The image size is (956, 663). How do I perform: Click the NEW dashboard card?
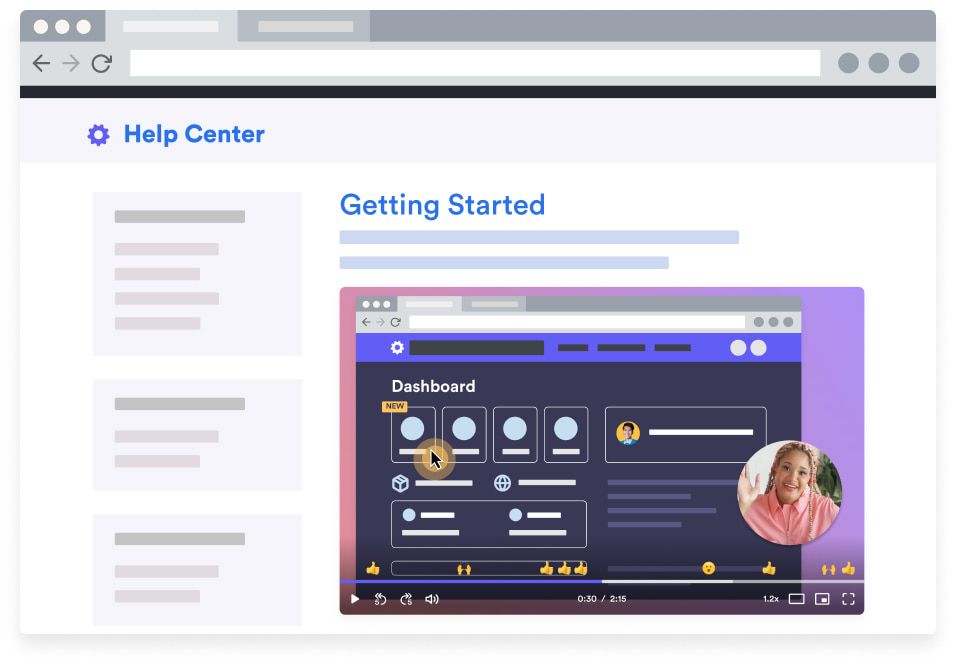(413, 435)
